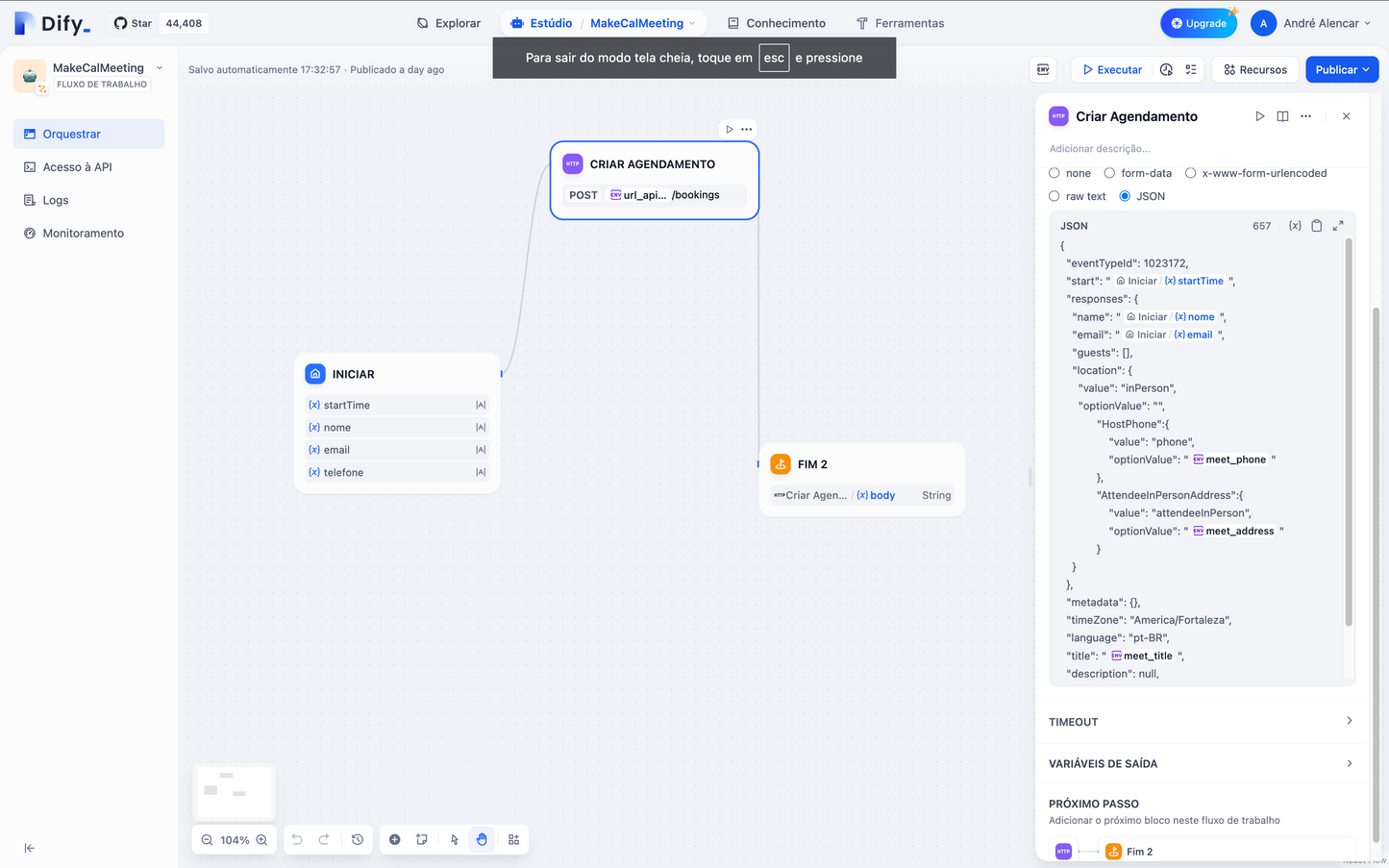Viewport: 1389px width, 868px height.
Task: Choose the raw text body type
Action: (x=1054, y=196)
